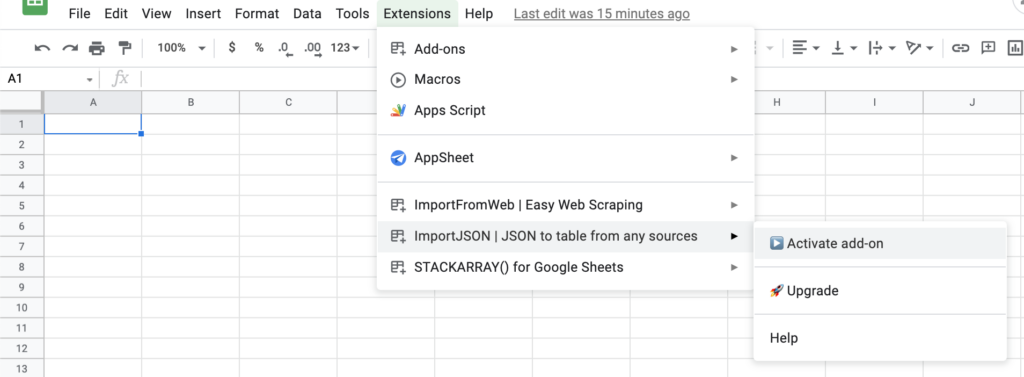Viewport: 1024px width, 377px height.
Task: Open text rotation dropdown
Action: [x=920, y=48]
